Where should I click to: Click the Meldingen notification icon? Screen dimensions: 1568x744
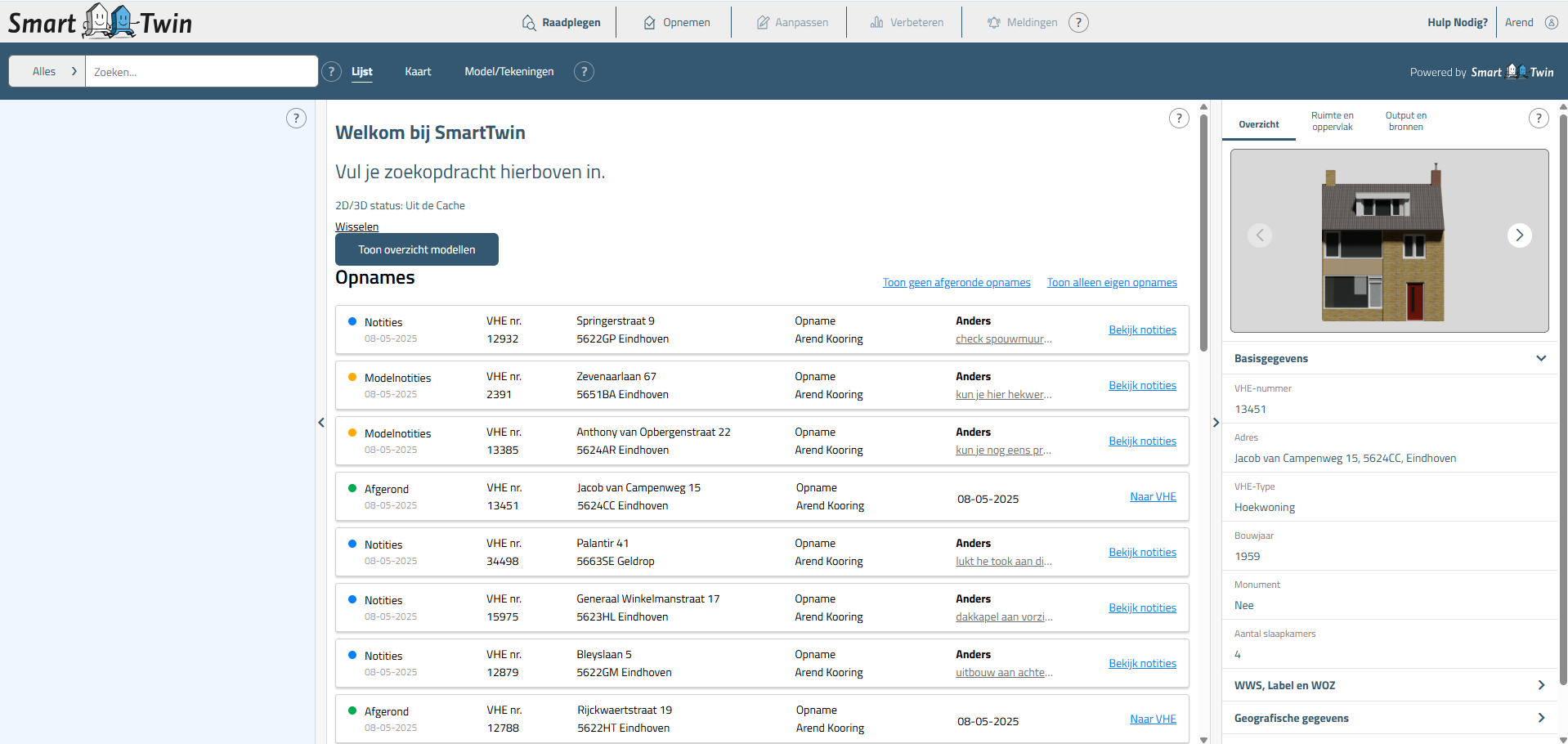point(994,23)
